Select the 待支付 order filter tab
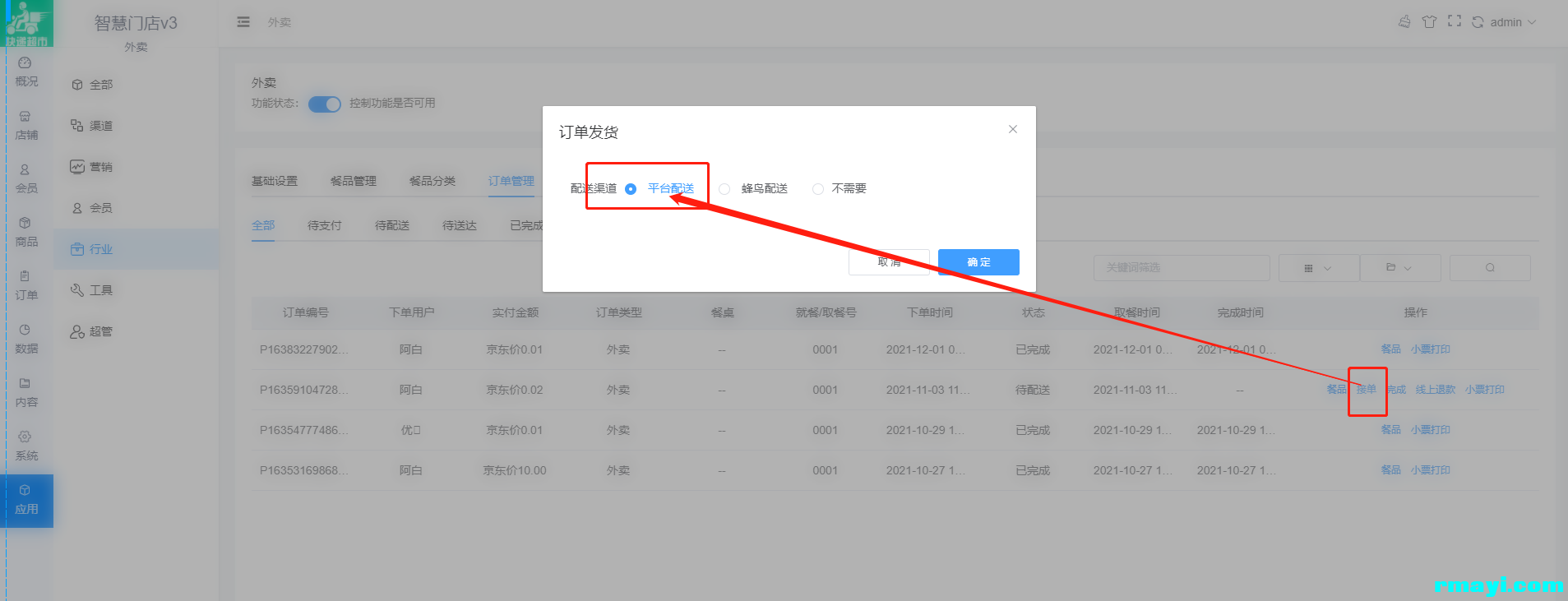Image resolution: width=1568 pixels, height=601 pixels. point(324,225)
